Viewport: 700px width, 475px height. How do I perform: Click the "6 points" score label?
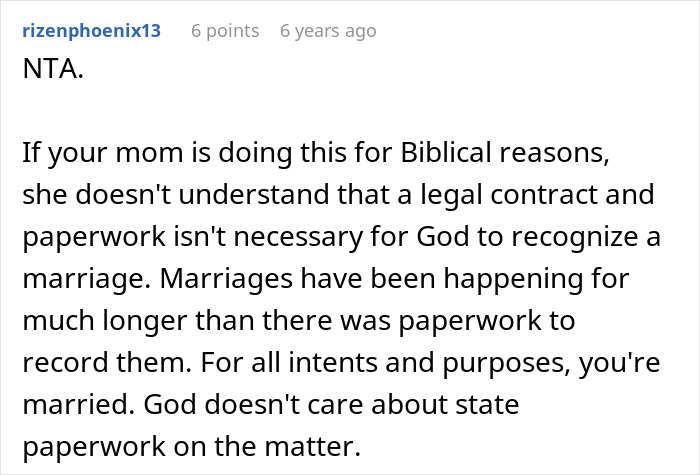click(225, 31)
